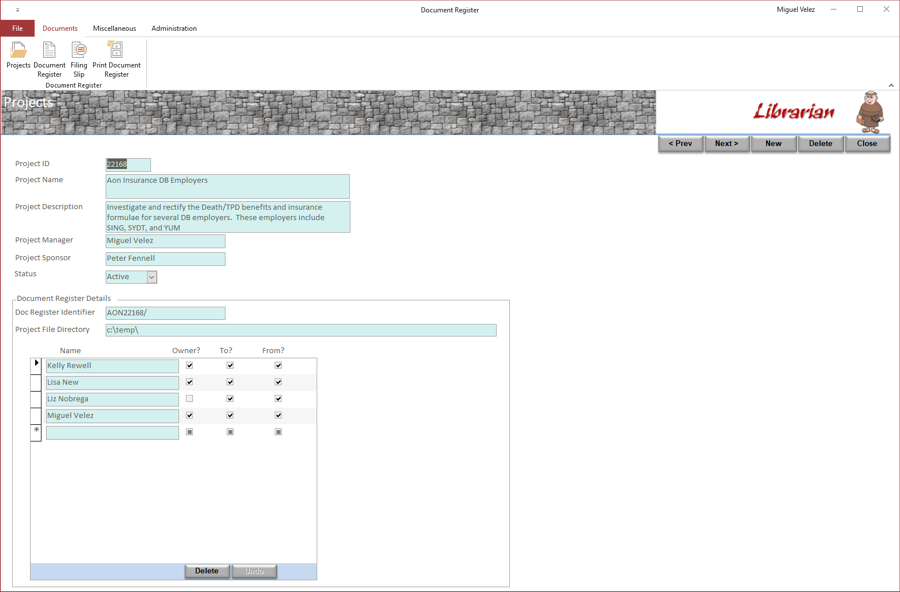Enable Owner checkbox for Liz Nobrega
The image size is (900, 592).
click(x=189, y=398)
